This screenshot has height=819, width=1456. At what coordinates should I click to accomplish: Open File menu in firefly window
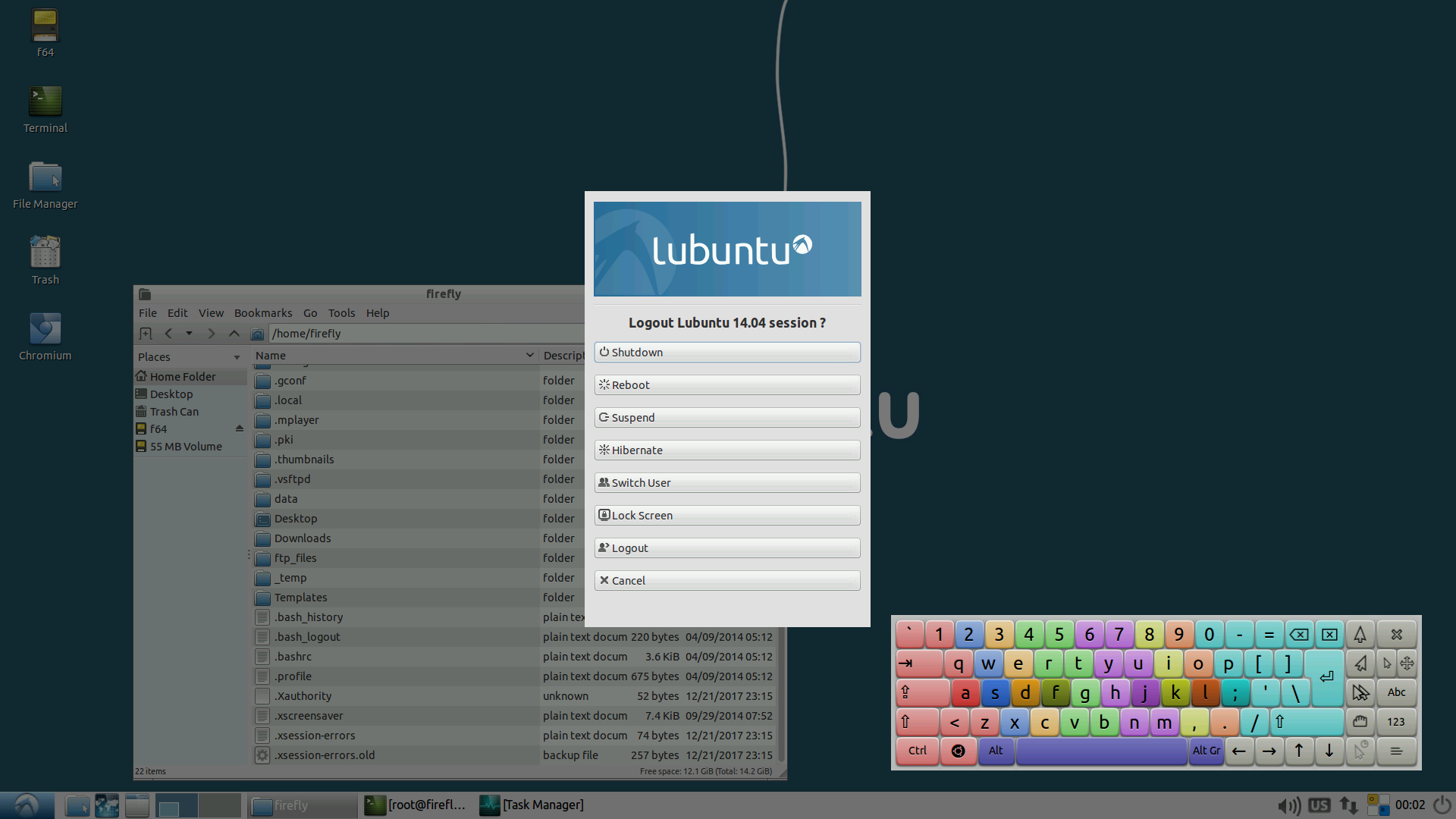(148, 313)
